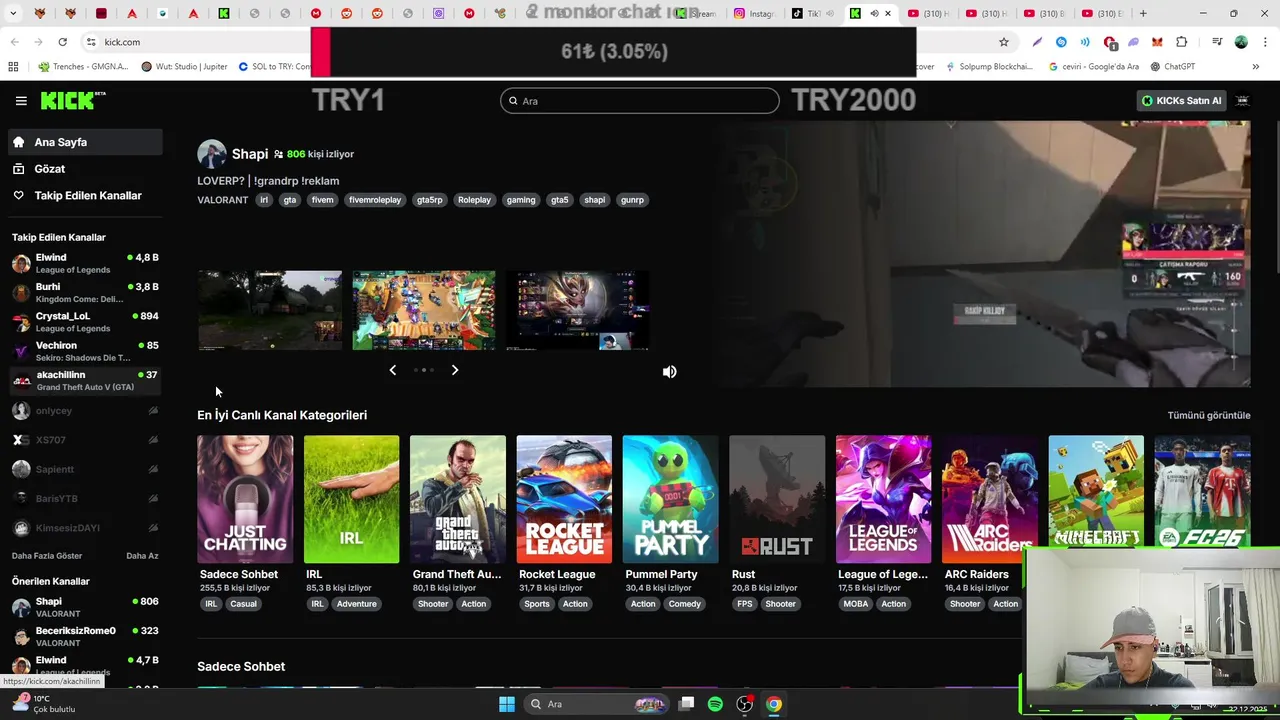Screen dimensions: 1280x720
Task: Open Rocket League category card
Action: coord(564,499)
